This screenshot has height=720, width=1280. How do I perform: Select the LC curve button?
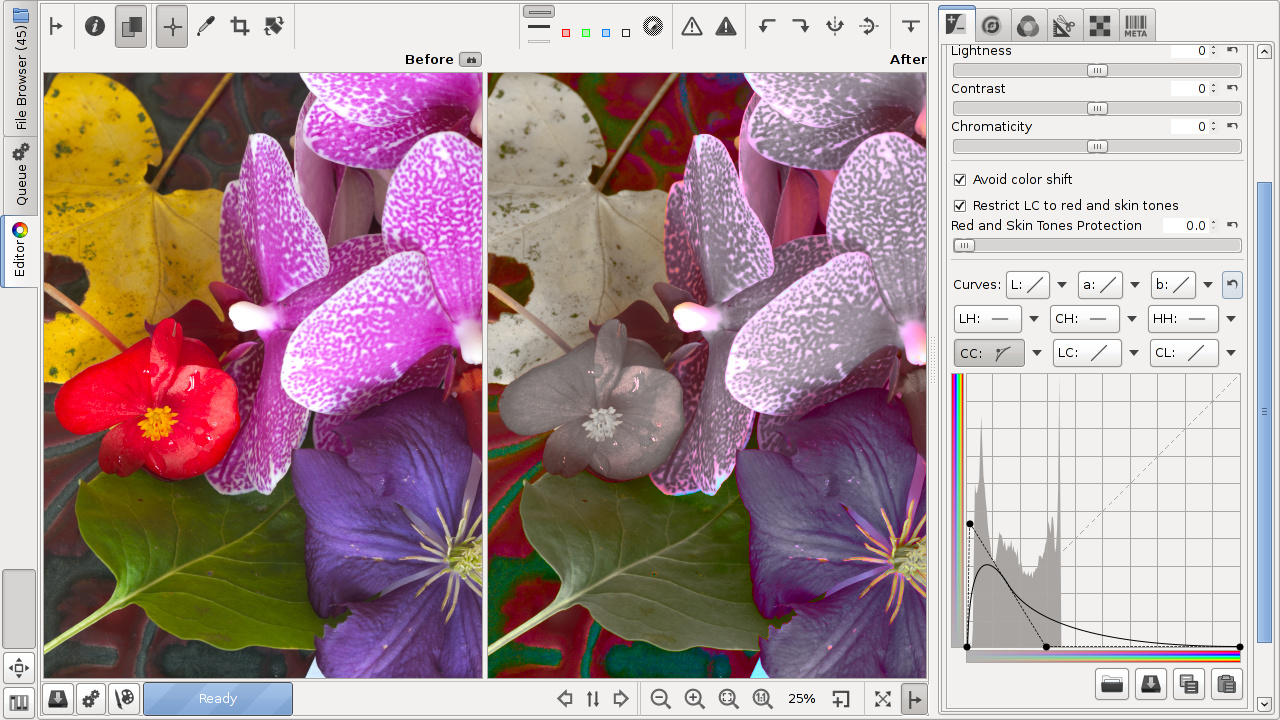[x=1088, y=353]
